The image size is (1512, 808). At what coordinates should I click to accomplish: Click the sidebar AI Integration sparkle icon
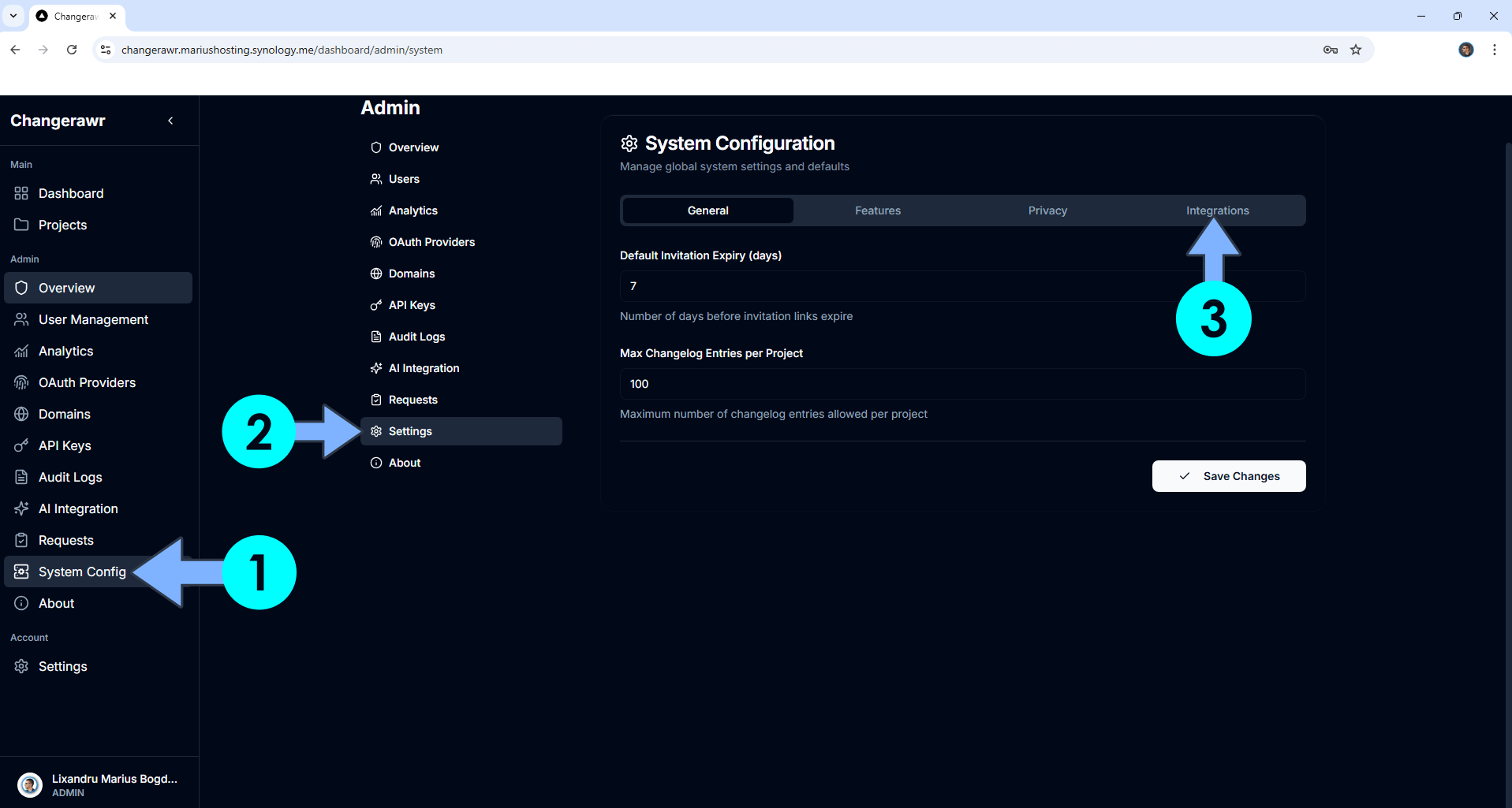[21, 508]
